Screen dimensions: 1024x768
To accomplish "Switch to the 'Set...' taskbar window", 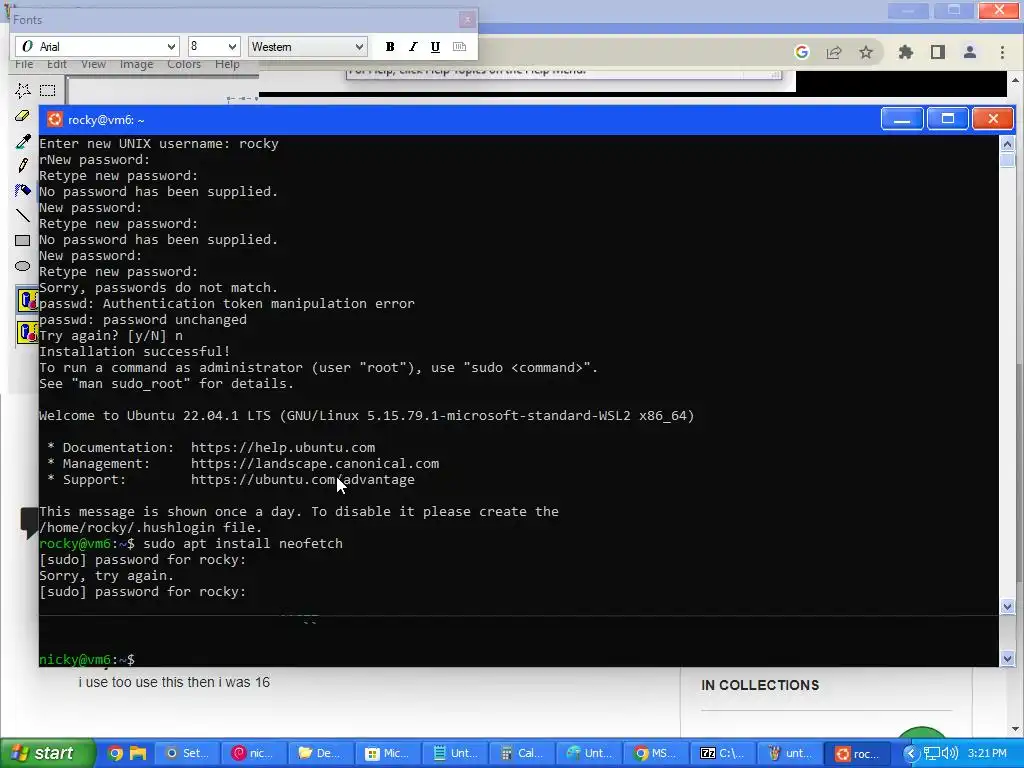I will [186, 753].
